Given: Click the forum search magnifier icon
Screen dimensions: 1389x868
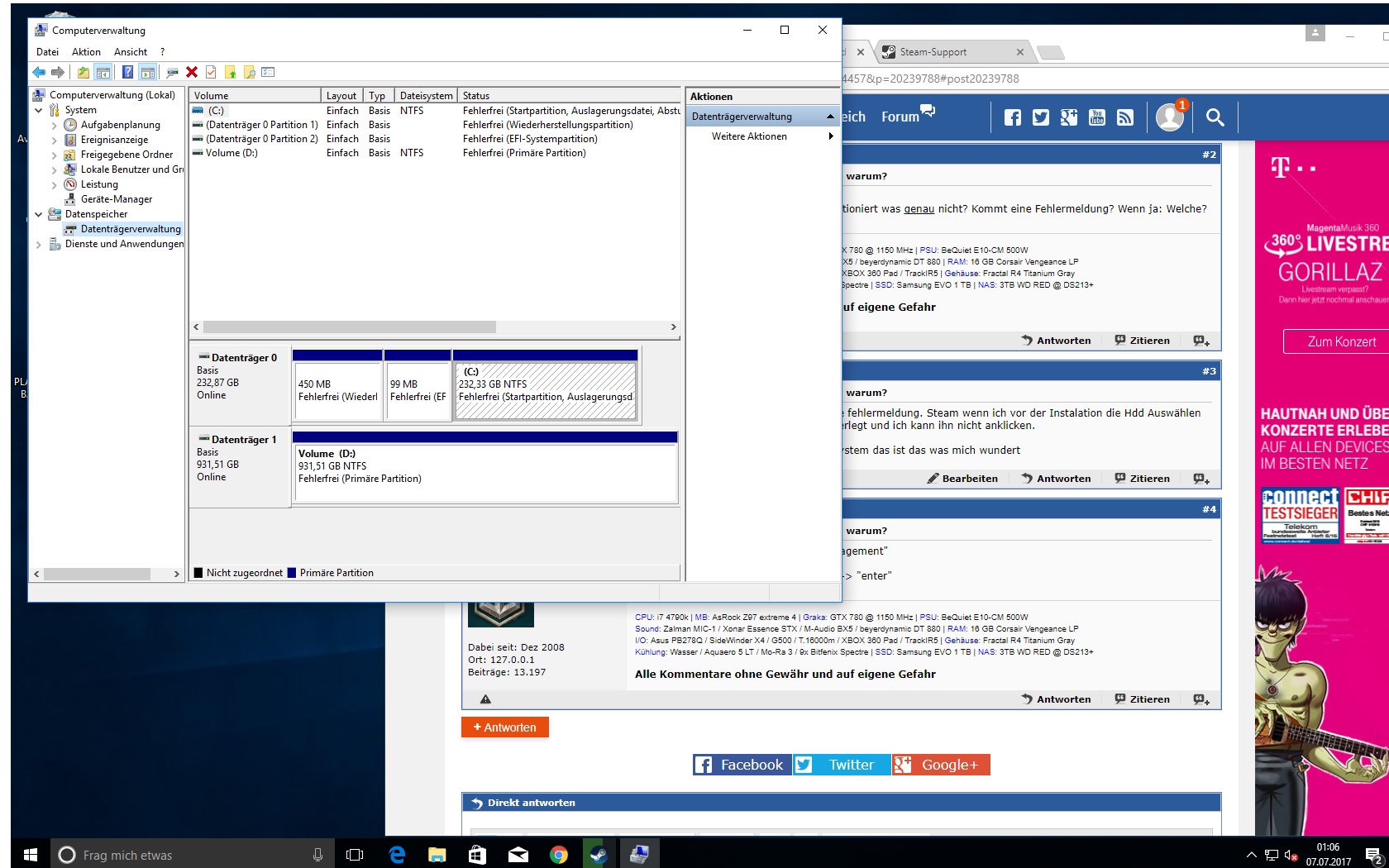Looking at the screenshot, I should (1215, 117).
